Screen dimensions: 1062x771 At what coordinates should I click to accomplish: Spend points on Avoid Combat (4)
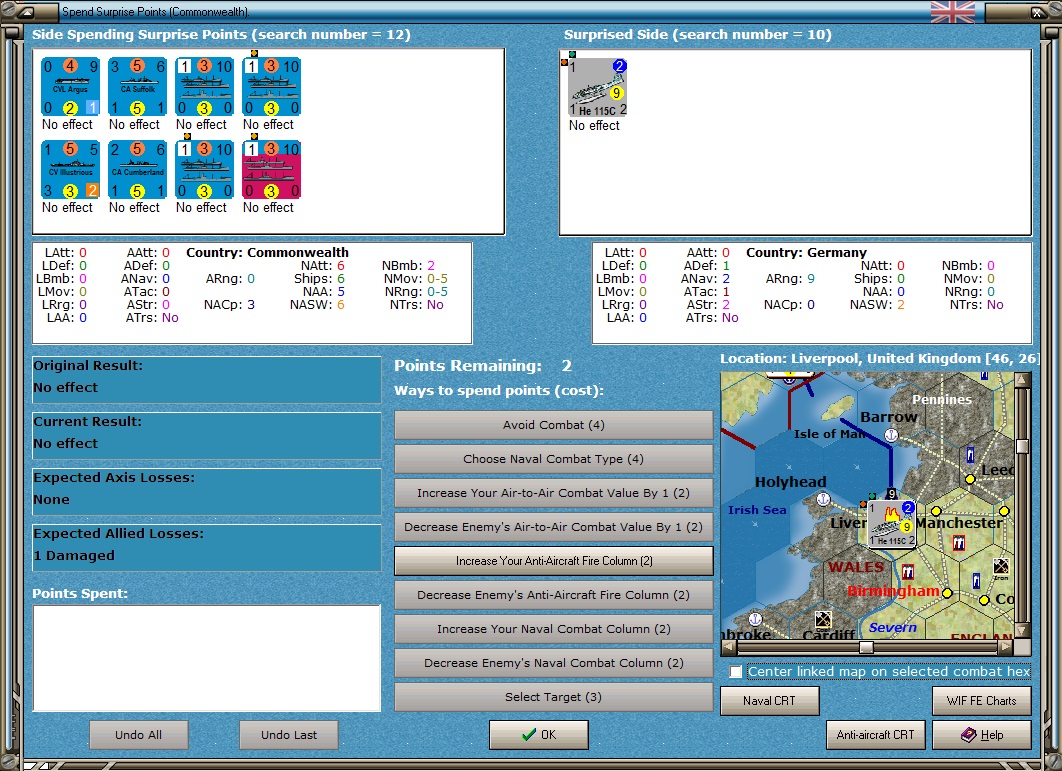553,425
